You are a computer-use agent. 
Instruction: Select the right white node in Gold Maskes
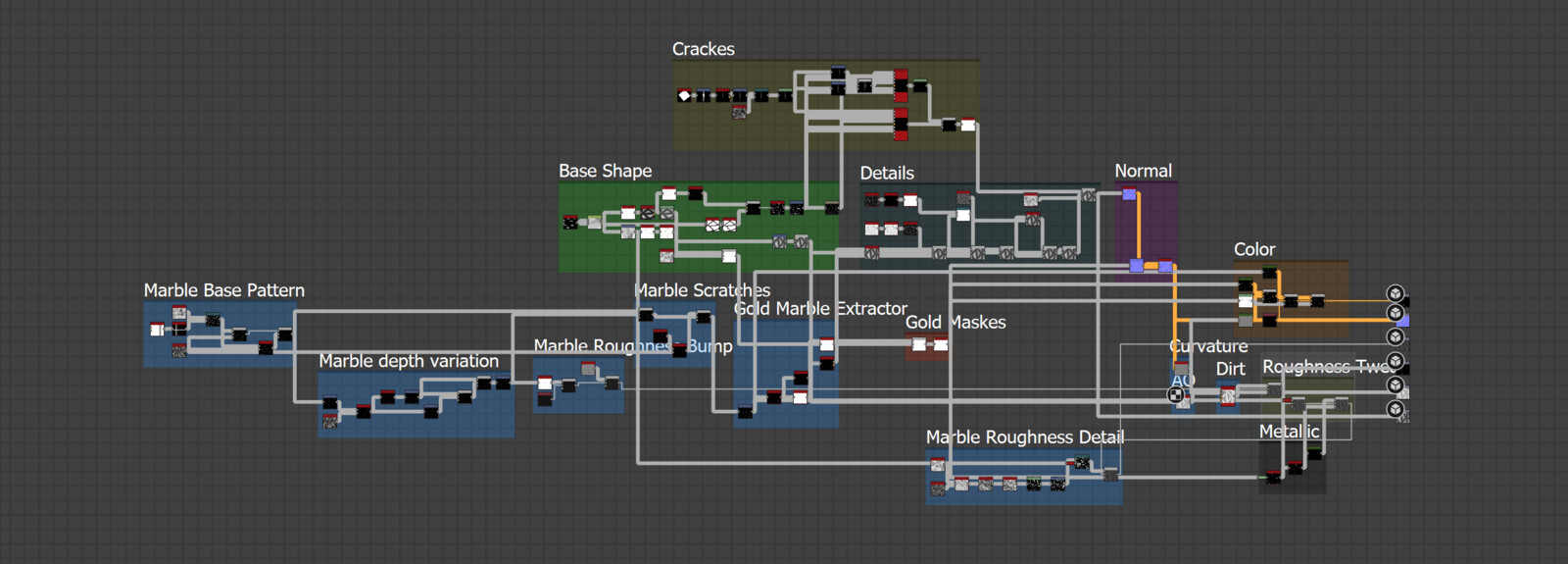pos(941,344)
